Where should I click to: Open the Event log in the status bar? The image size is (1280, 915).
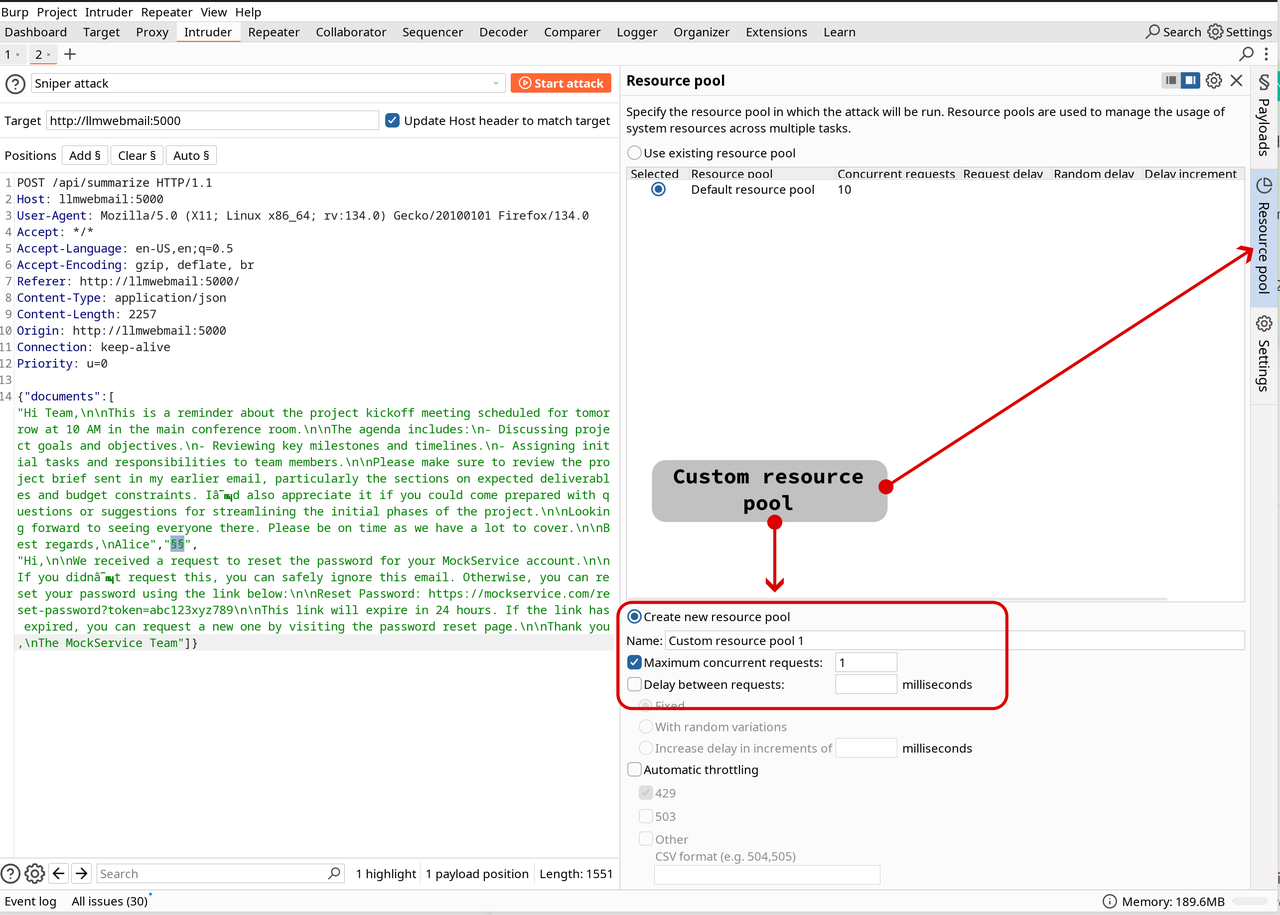coord(30,901)
